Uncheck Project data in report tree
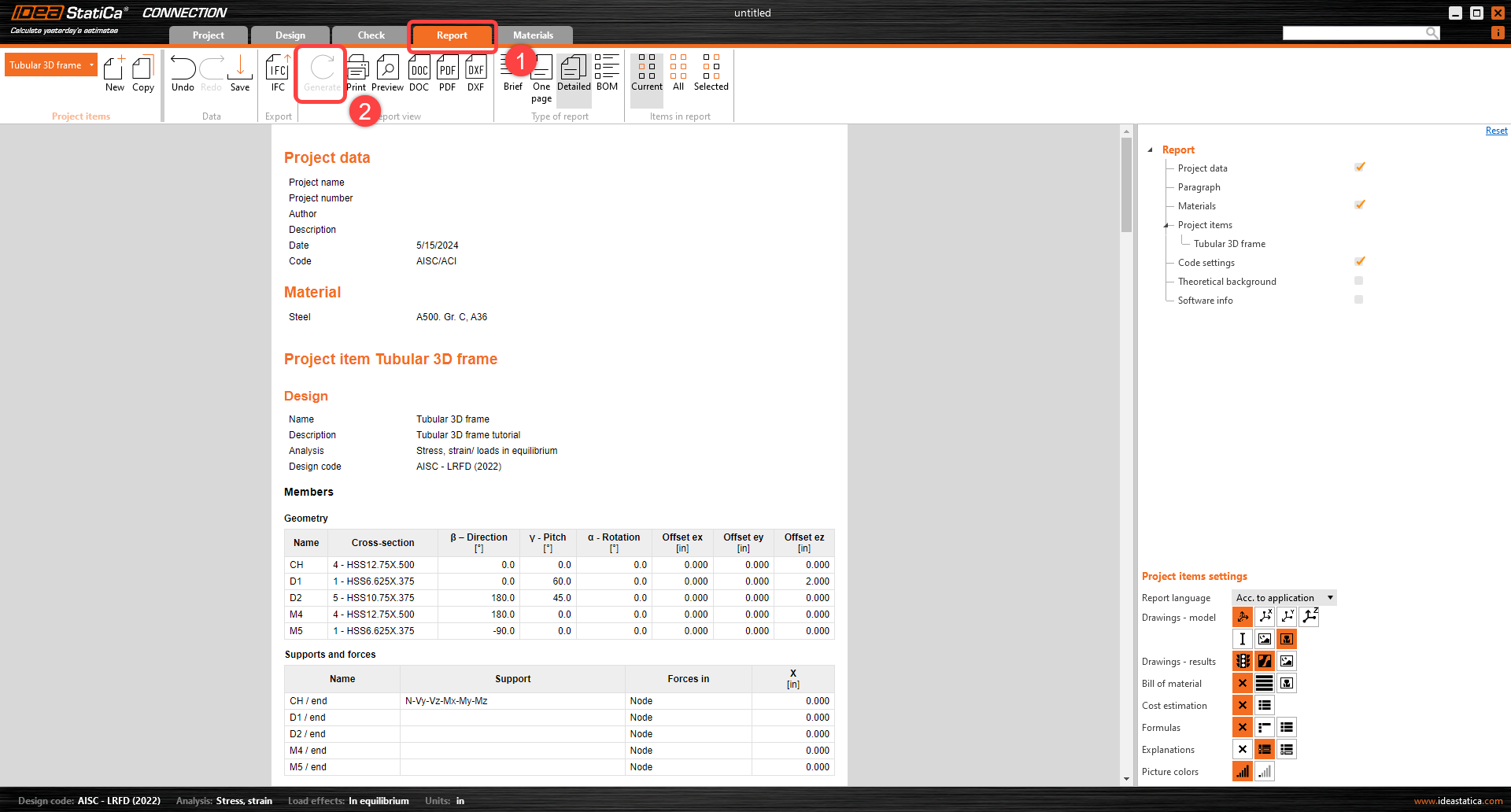 pos(1359,168)
